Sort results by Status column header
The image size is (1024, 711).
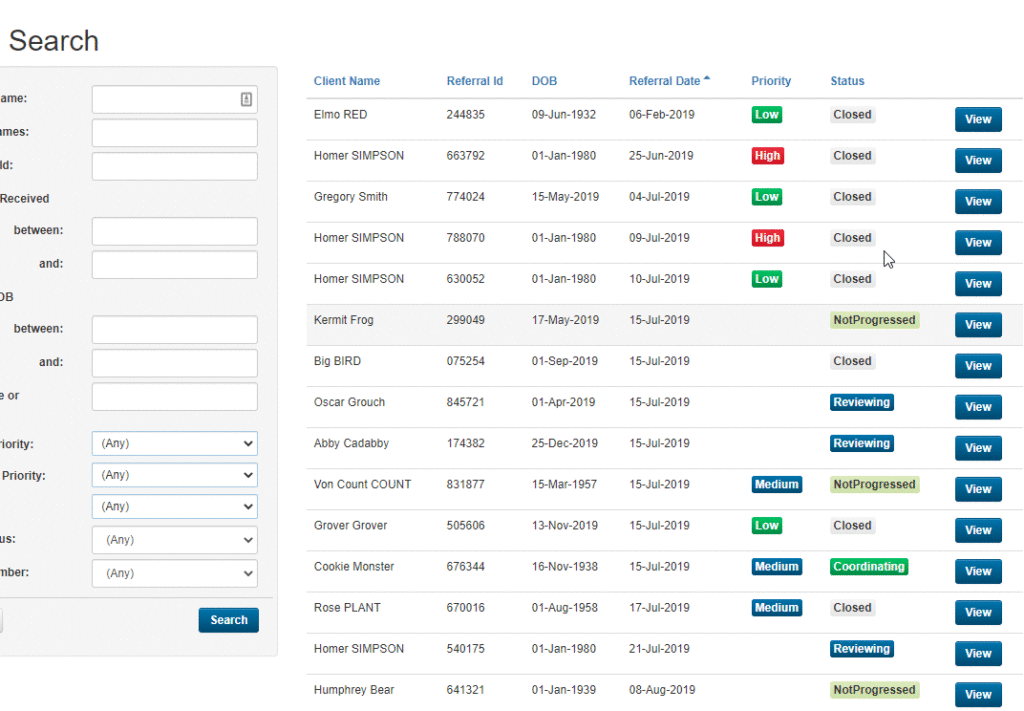847,81
